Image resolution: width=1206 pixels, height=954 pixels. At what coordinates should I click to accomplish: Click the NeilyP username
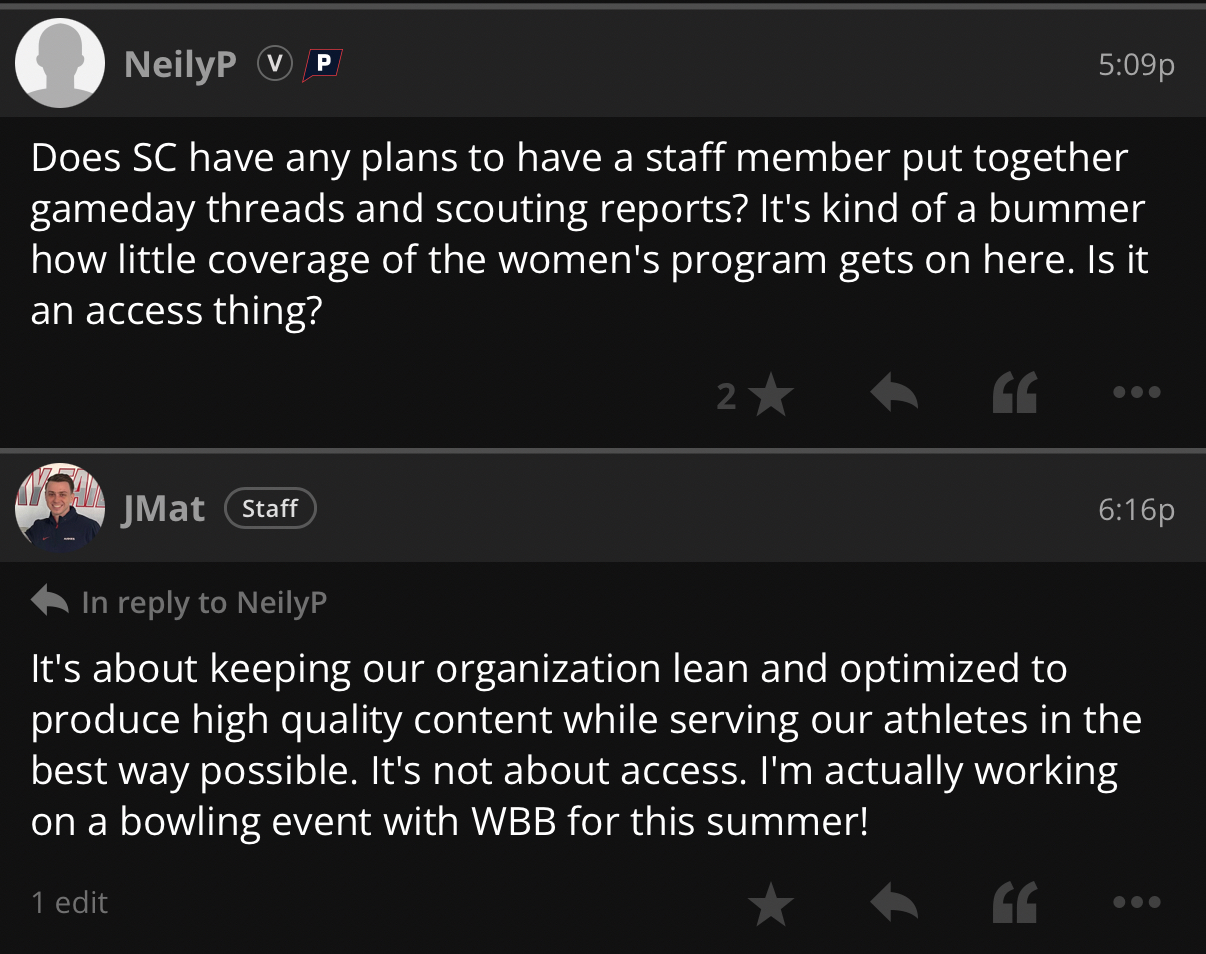pos(180,65)
